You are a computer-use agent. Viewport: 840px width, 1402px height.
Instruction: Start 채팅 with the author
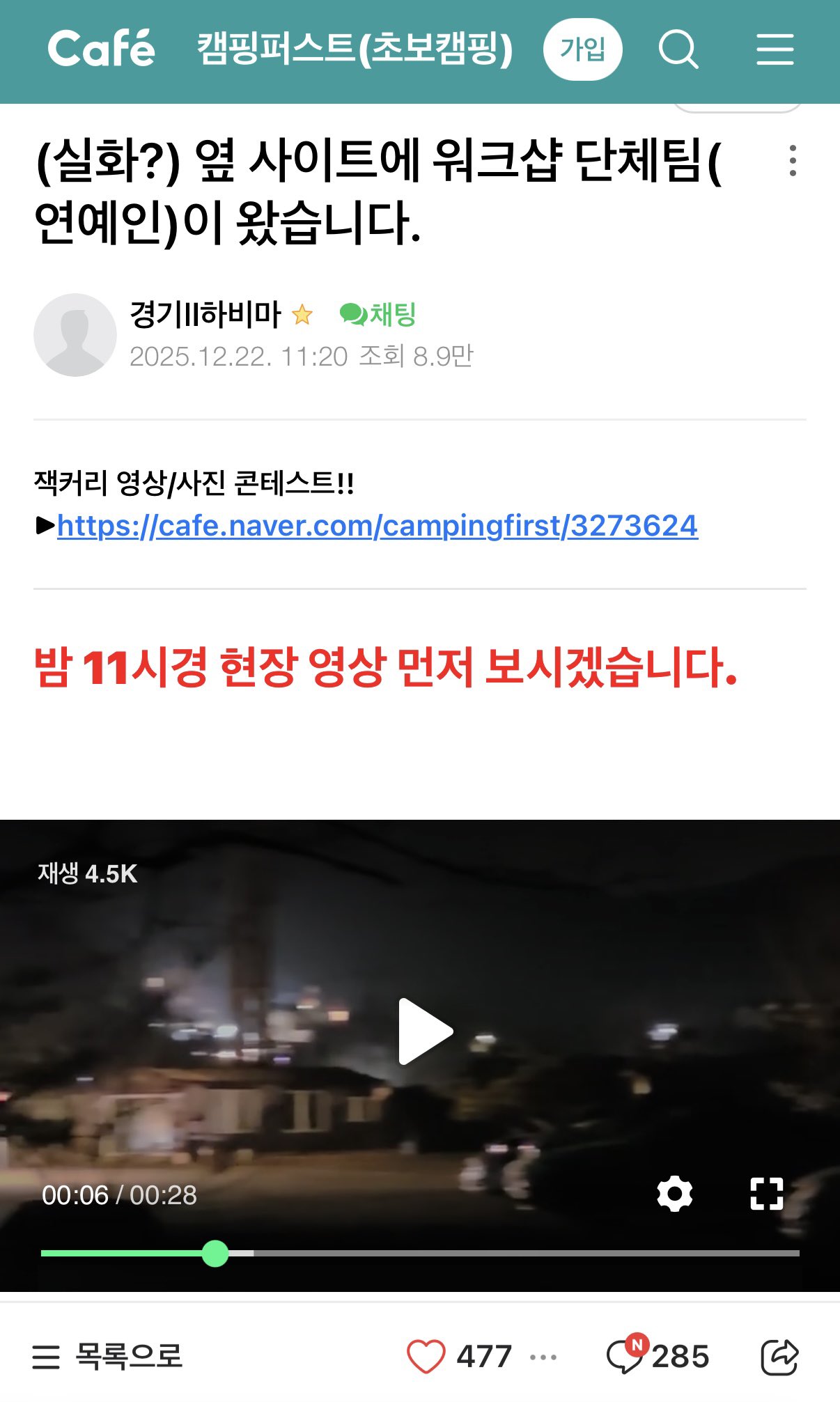(378, 314)
